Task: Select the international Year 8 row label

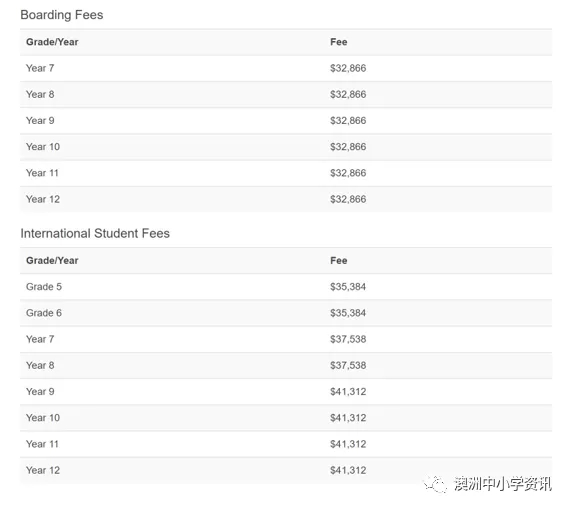Action: (x=40, y=365)
